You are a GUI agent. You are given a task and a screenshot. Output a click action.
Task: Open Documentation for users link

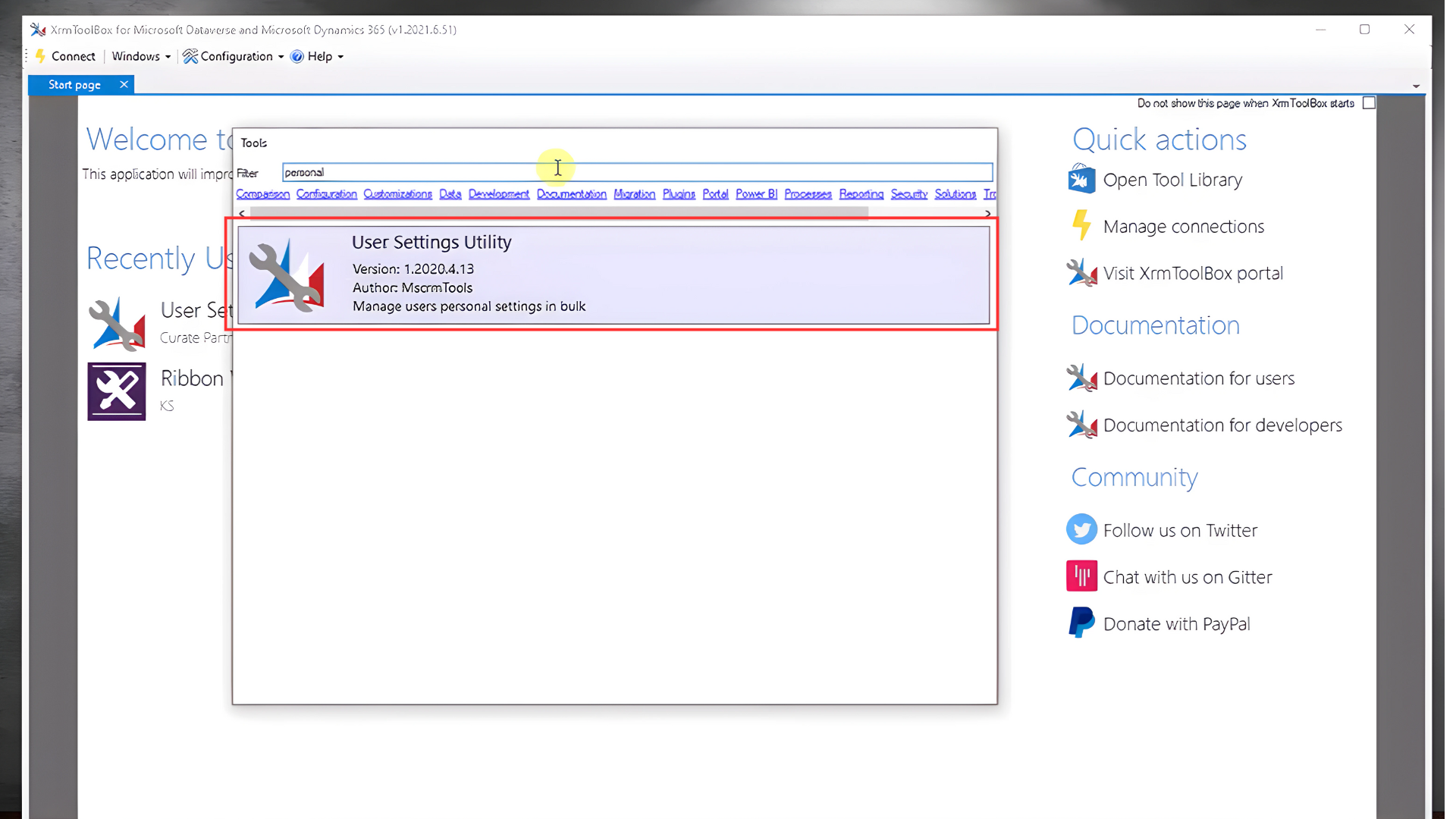pos(1198,378)
